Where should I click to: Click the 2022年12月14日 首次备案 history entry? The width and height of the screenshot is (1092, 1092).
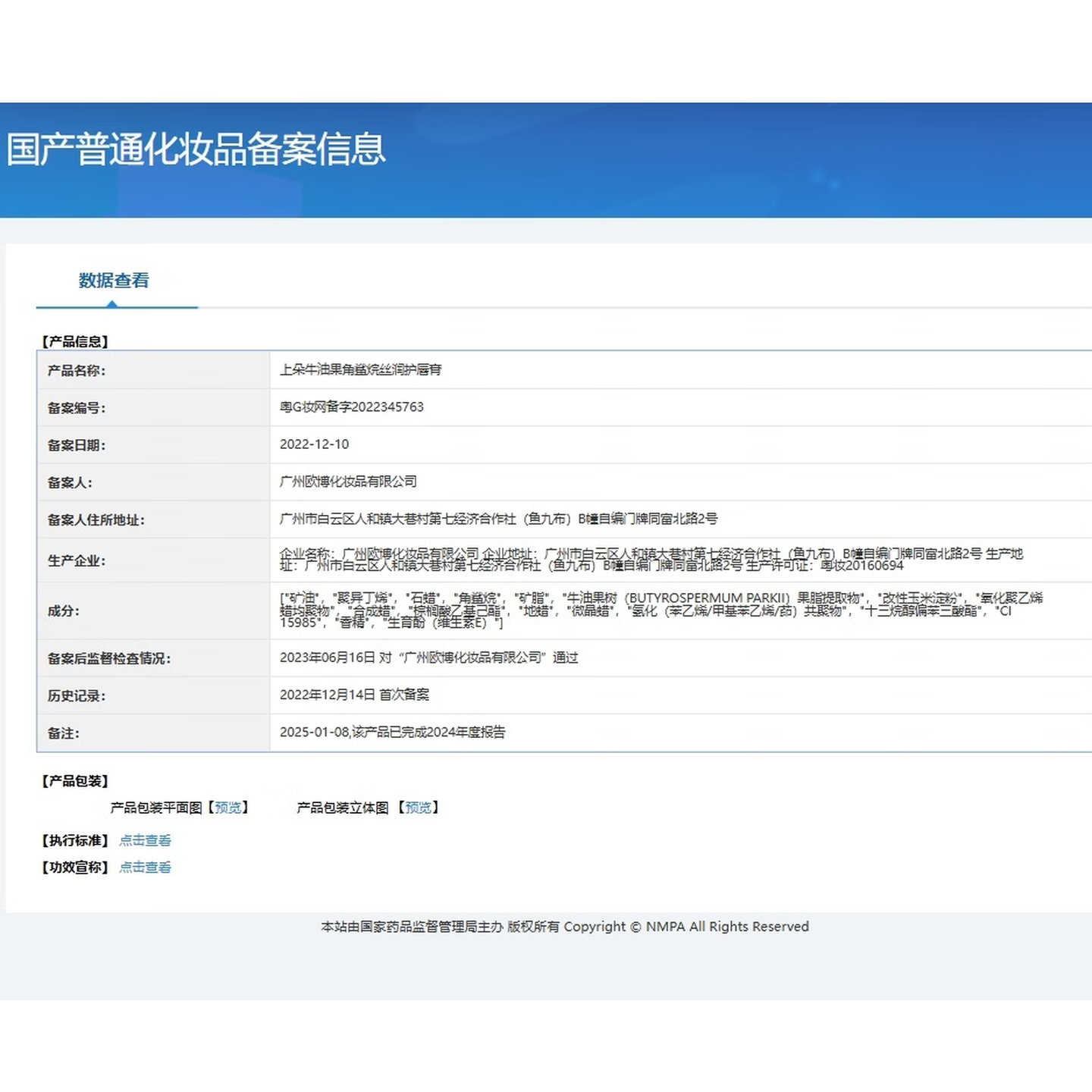[x=354, y=695]
